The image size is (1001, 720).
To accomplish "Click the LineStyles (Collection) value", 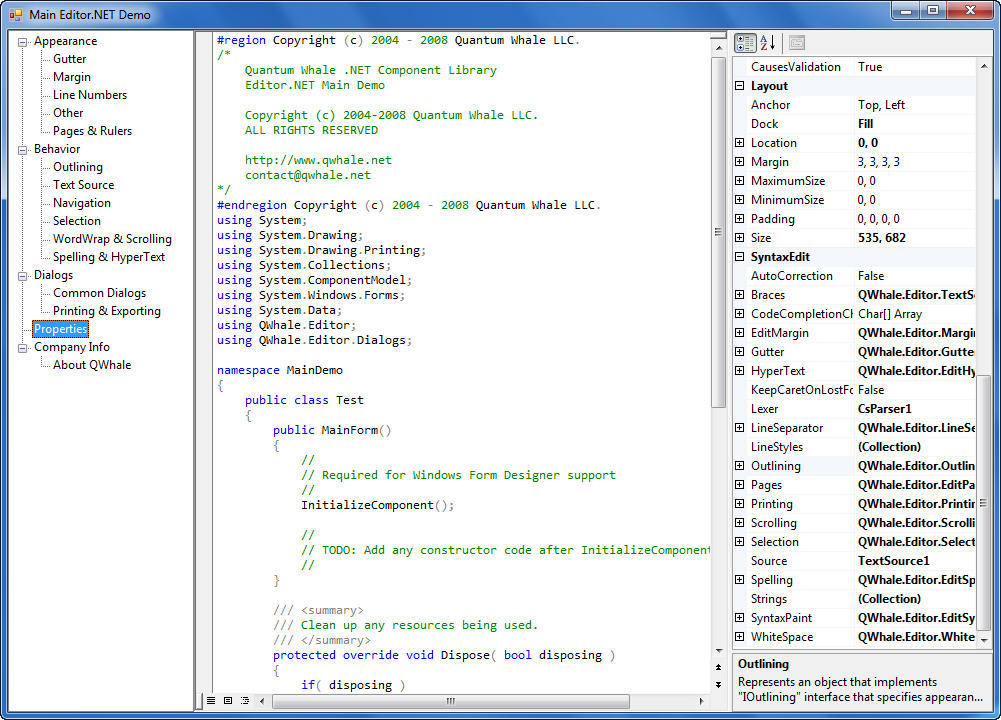I will 889,447.
